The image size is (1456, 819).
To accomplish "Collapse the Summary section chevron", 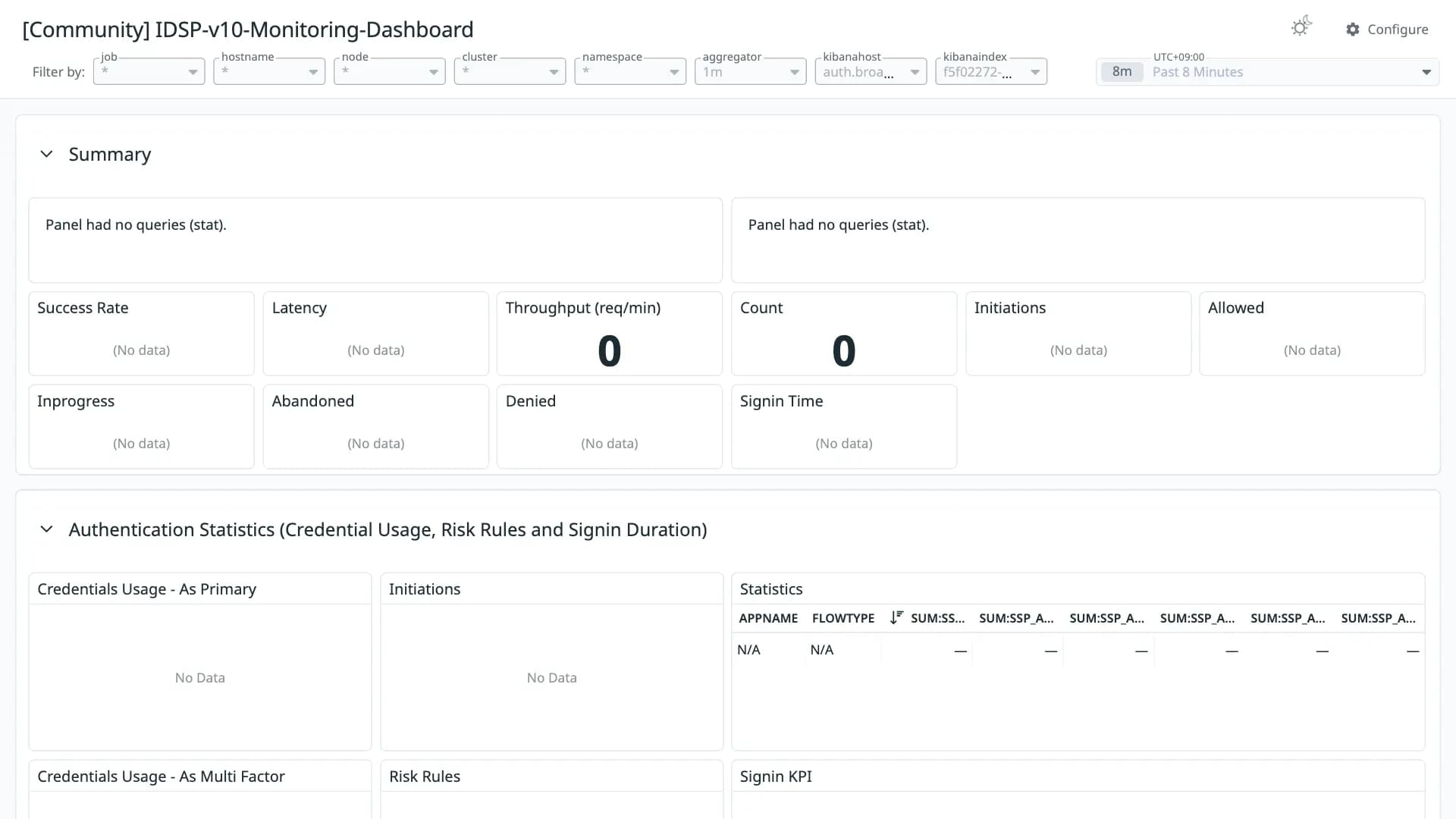I will [x=46, y=154].
